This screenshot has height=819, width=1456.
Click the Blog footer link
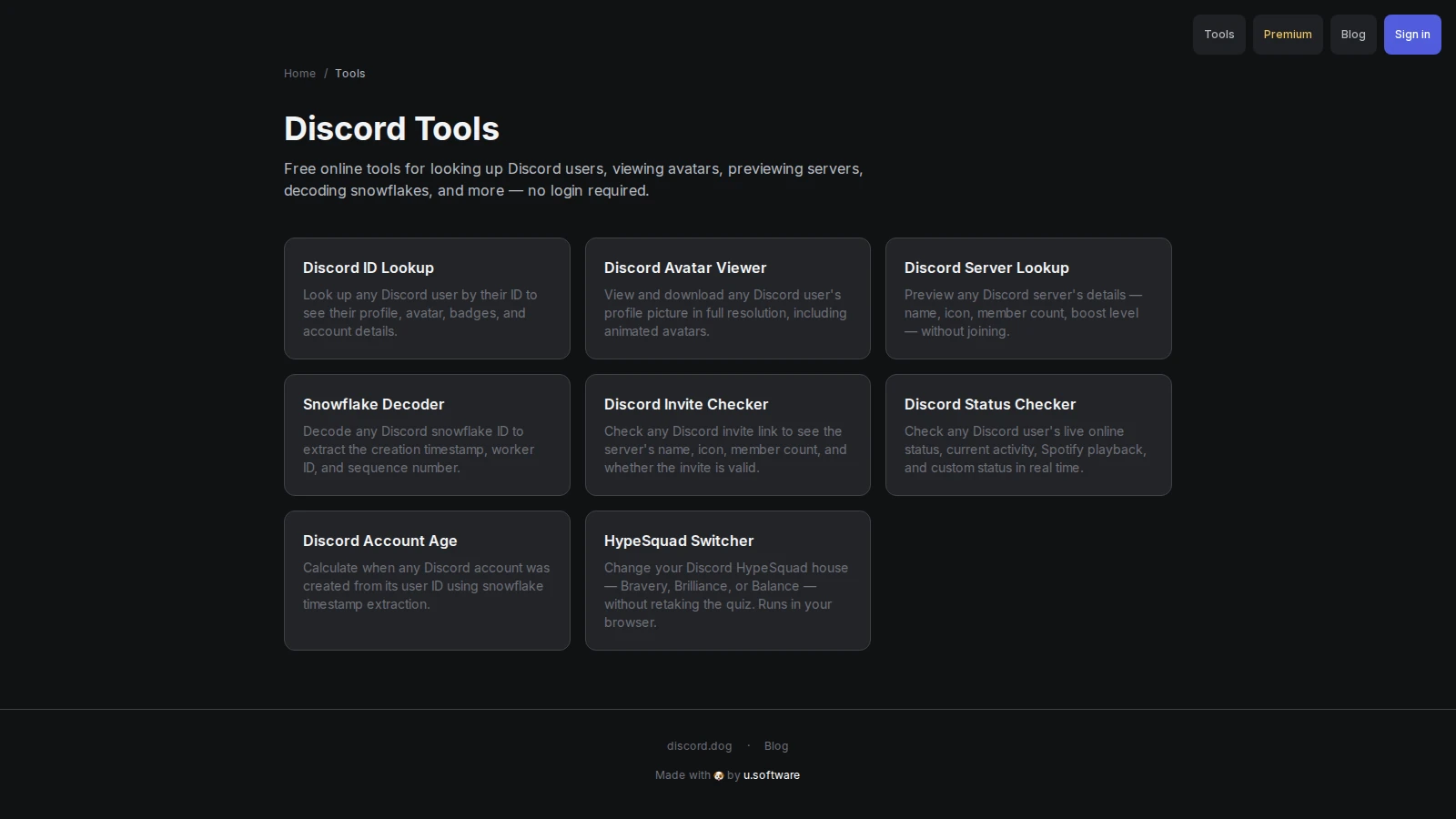click(x=776, y=746)
